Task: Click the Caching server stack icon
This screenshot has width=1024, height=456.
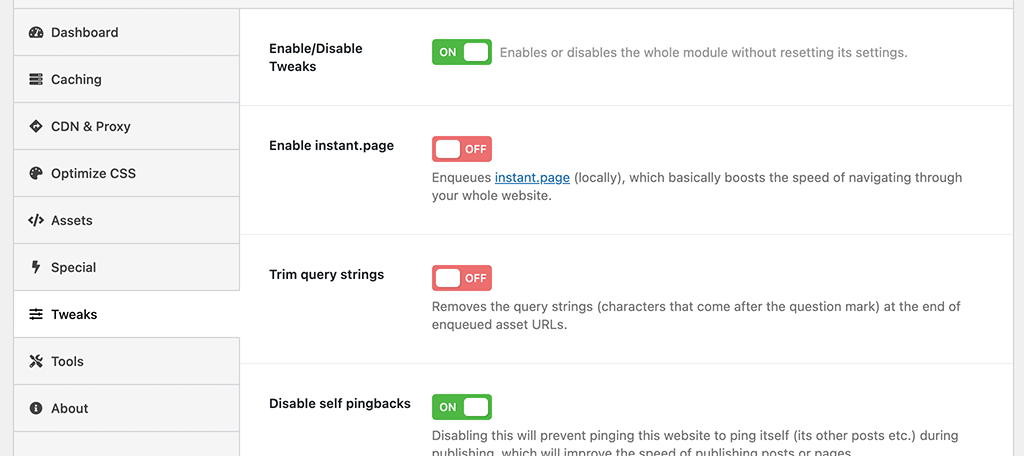Action: (x=36, y=80)
